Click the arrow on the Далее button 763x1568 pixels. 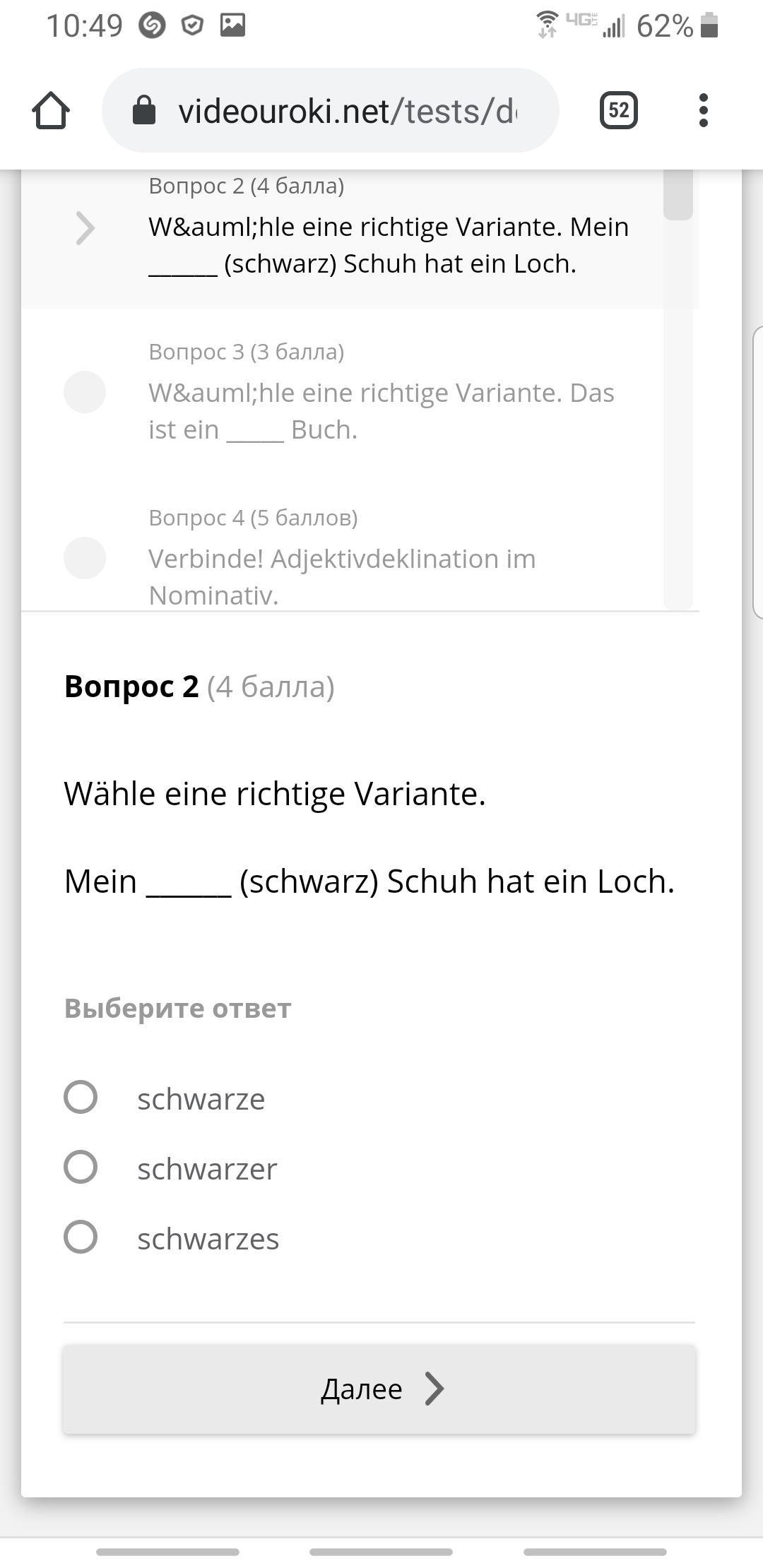pyautogui.click(x=434, y=1389)
